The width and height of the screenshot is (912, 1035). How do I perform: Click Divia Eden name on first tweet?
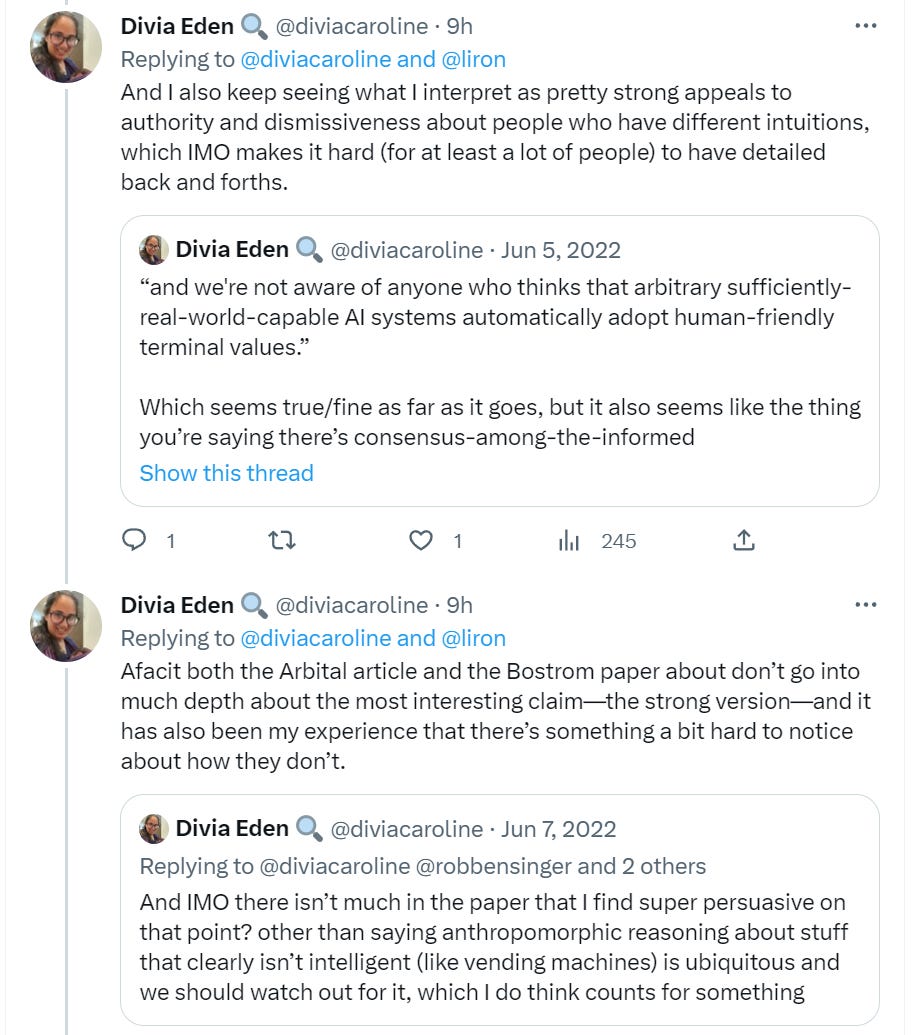tap(177, 26)
